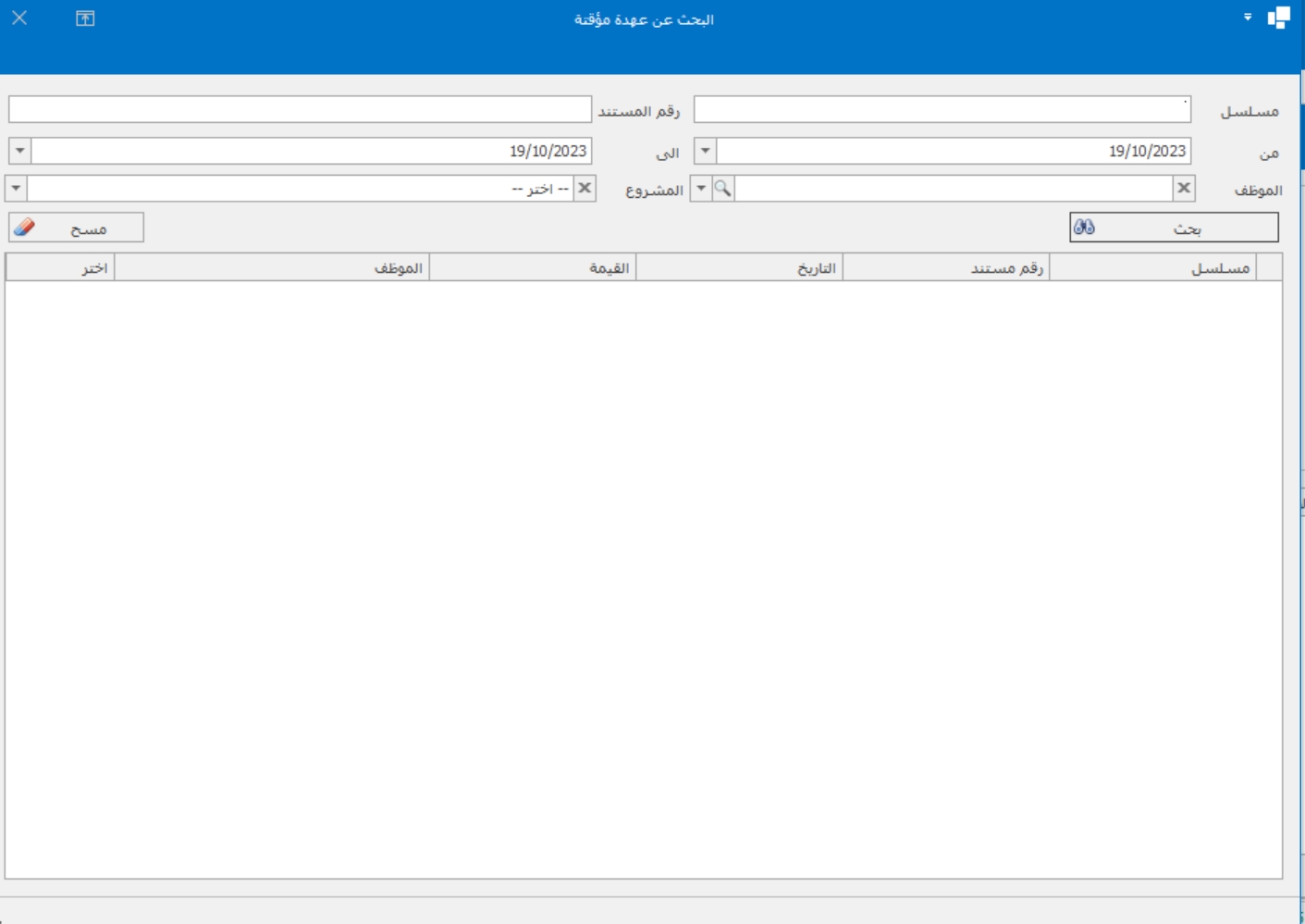The height and width of the screenshot is (924, 1305).
Task: Click the 'مسح' clear button
Action: pos(77,228)
